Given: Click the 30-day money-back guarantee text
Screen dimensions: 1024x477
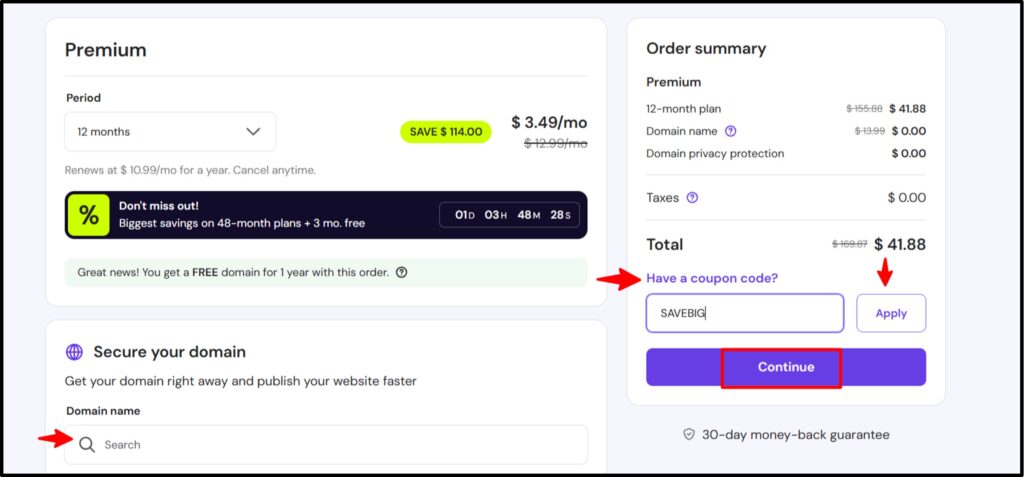Looking at the screenshot, I should pos(795,435).
